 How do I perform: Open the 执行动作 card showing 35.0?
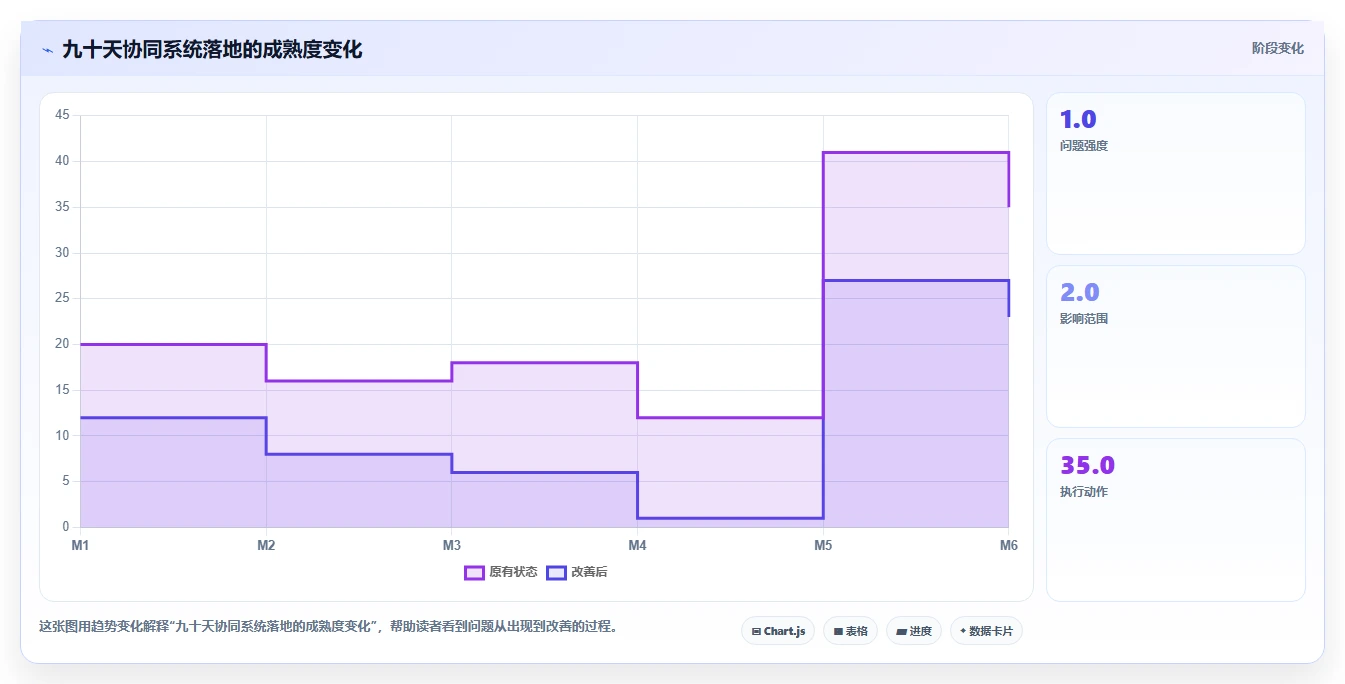[1176, 520]
